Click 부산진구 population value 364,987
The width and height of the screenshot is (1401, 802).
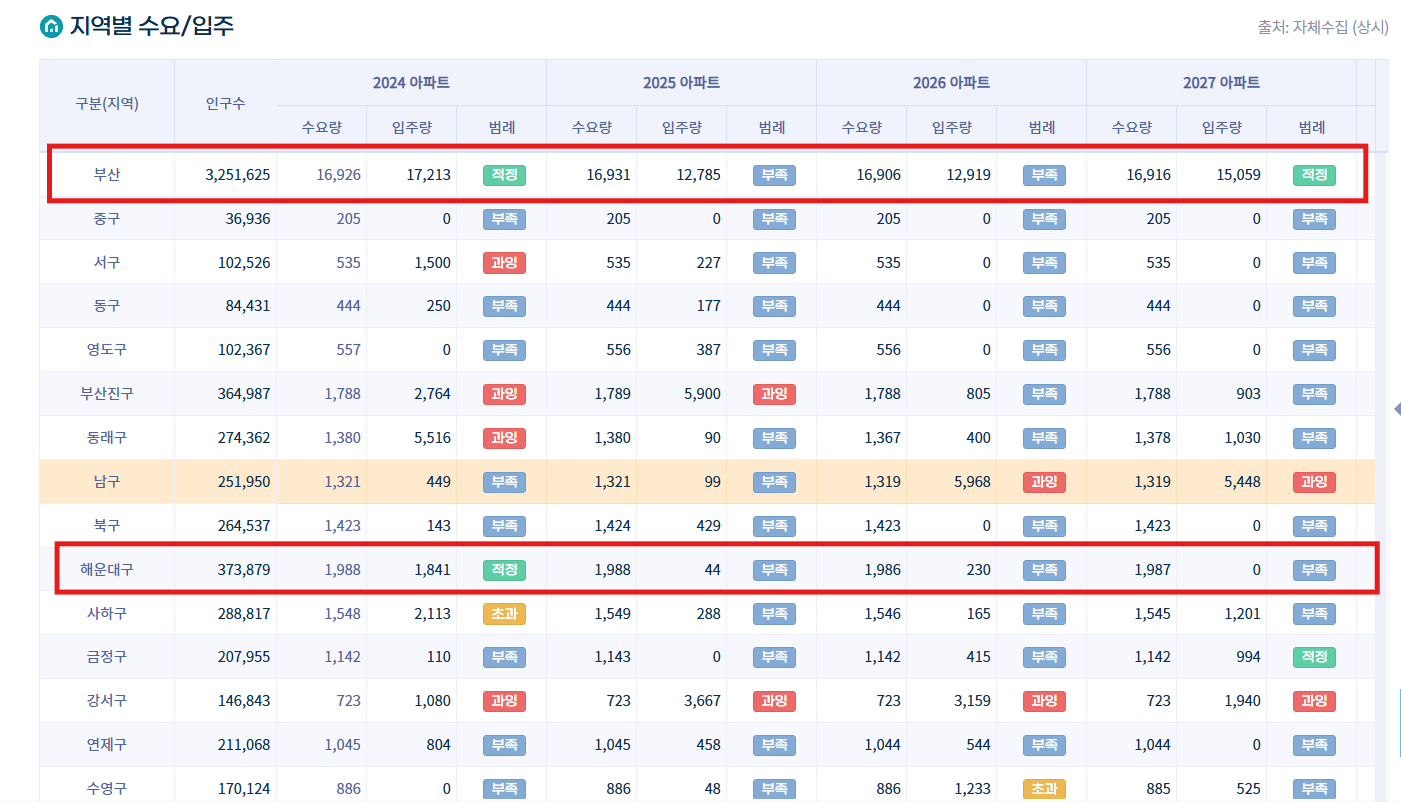click(244, 394)
